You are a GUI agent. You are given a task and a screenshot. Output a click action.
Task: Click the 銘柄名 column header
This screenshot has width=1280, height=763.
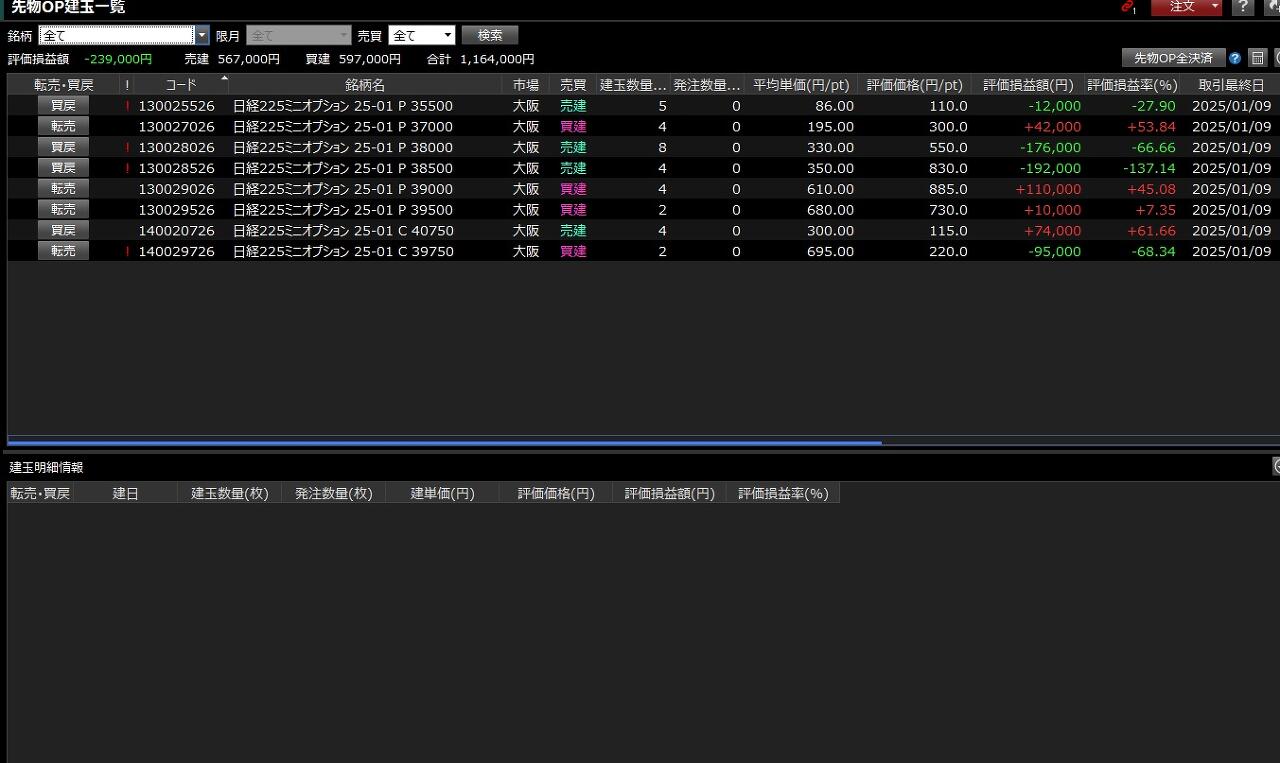364,85
